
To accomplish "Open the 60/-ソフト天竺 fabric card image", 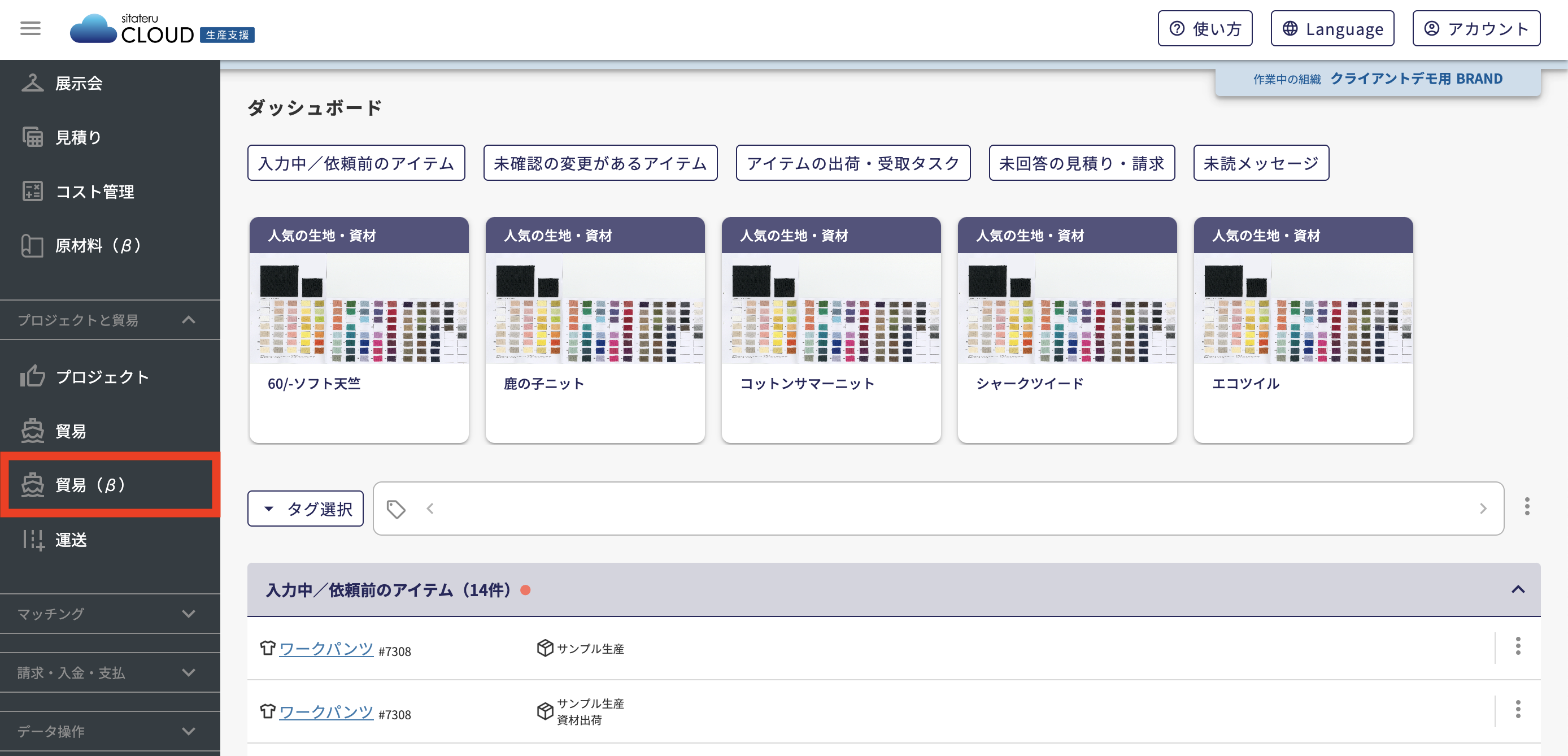I will pos(359,308).
